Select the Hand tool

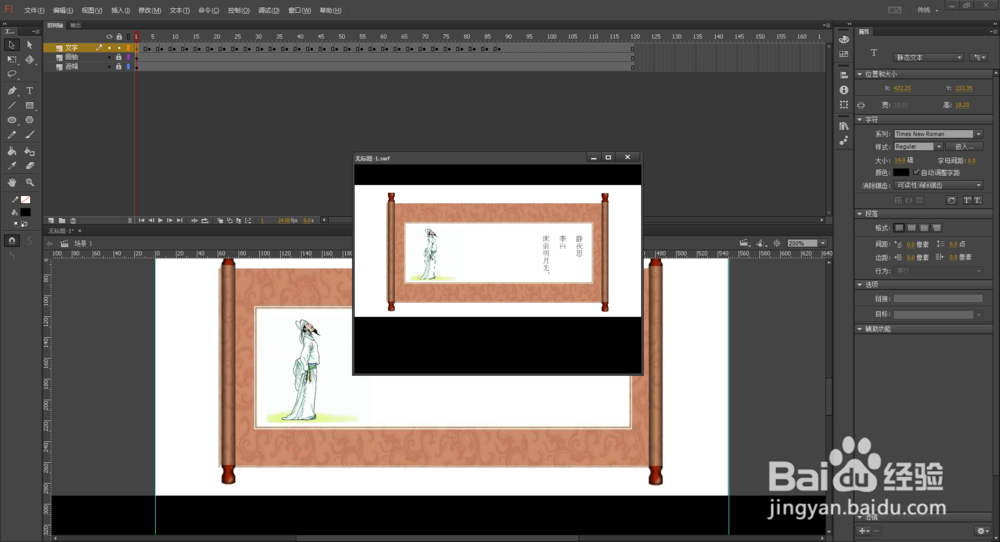click(11, 182)
